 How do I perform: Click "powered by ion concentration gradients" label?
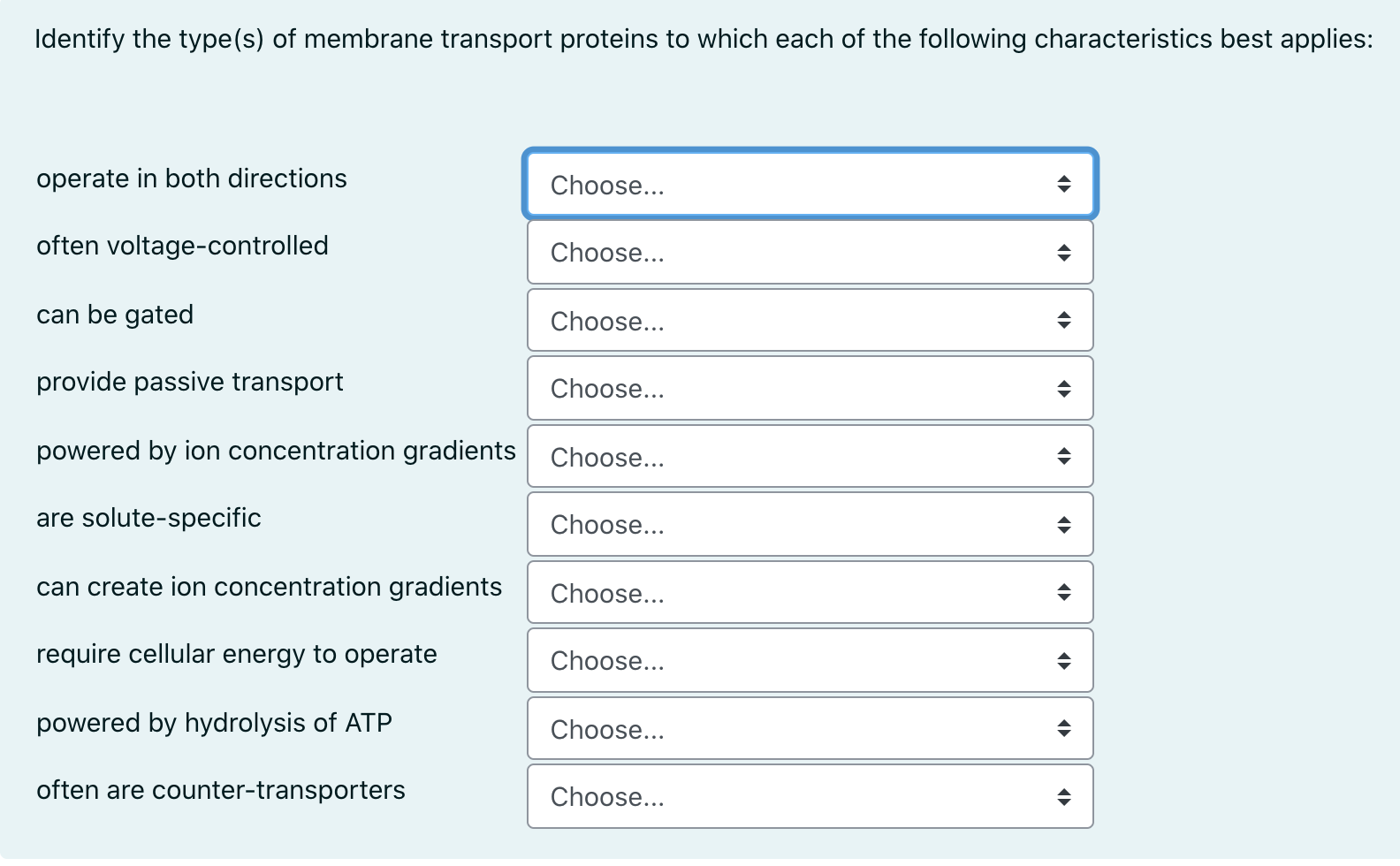276,451
